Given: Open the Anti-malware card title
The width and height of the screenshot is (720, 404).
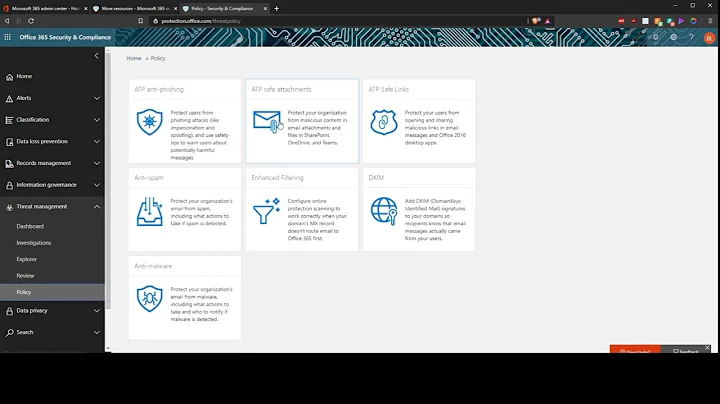Looking at the screenshot, I should click(153, 266).
